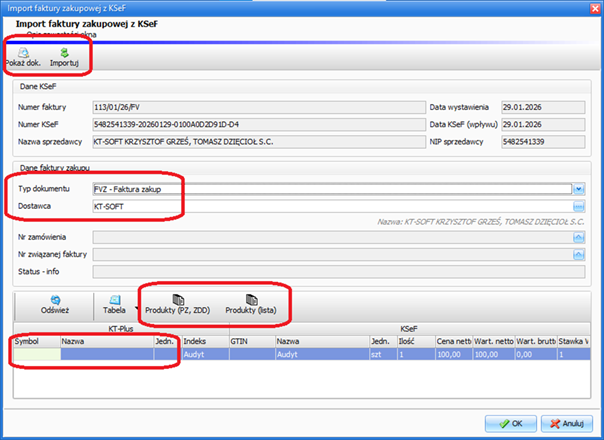The image size is (604, 440).
Task: Click the Numer KSeF field
Action: click(259, 124)
